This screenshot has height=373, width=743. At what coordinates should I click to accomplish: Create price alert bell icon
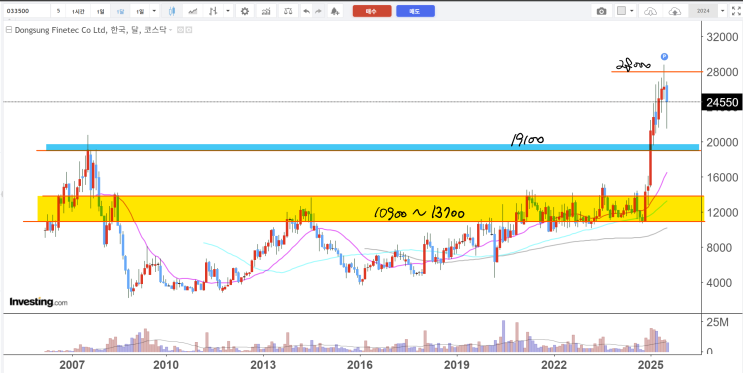click(x=335, y=11)
